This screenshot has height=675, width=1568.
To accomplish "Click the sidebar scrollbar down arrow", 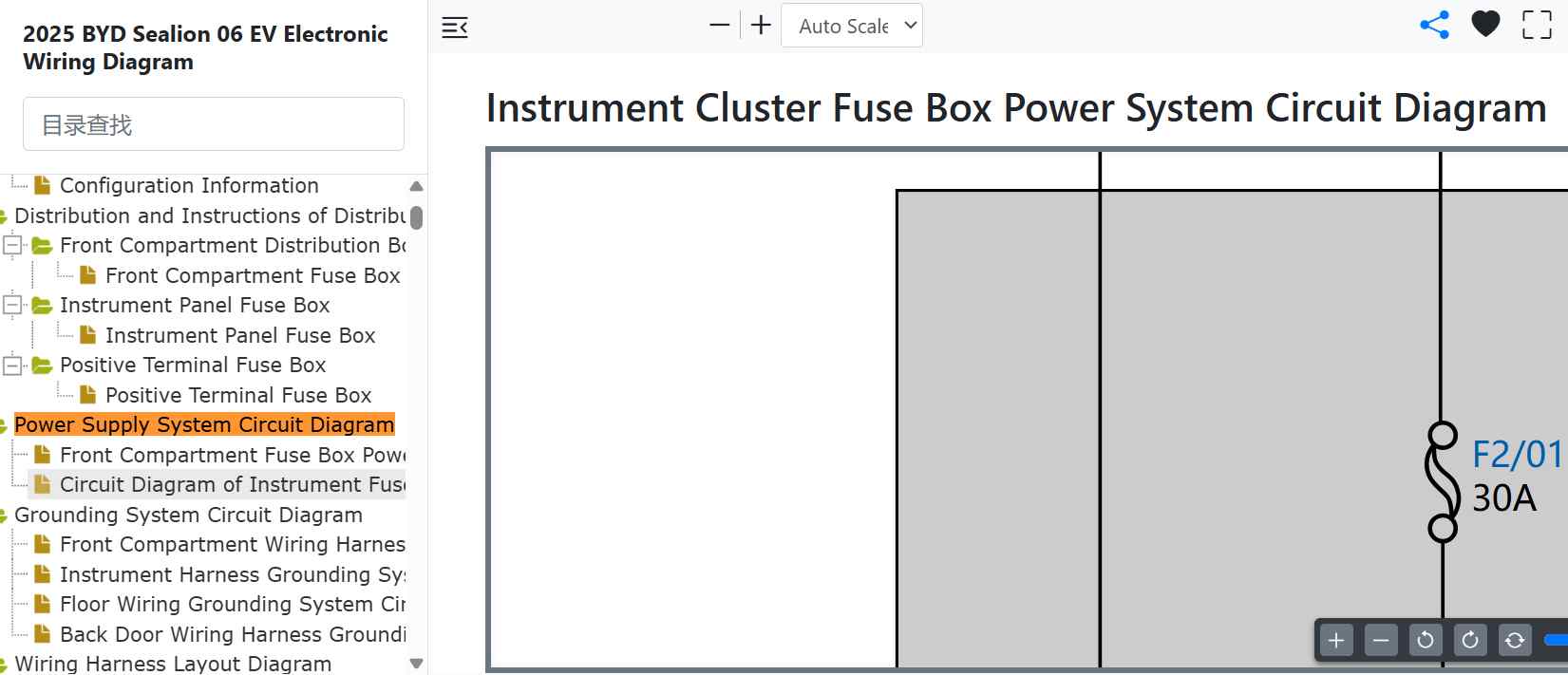I will [x=416, y=664].
